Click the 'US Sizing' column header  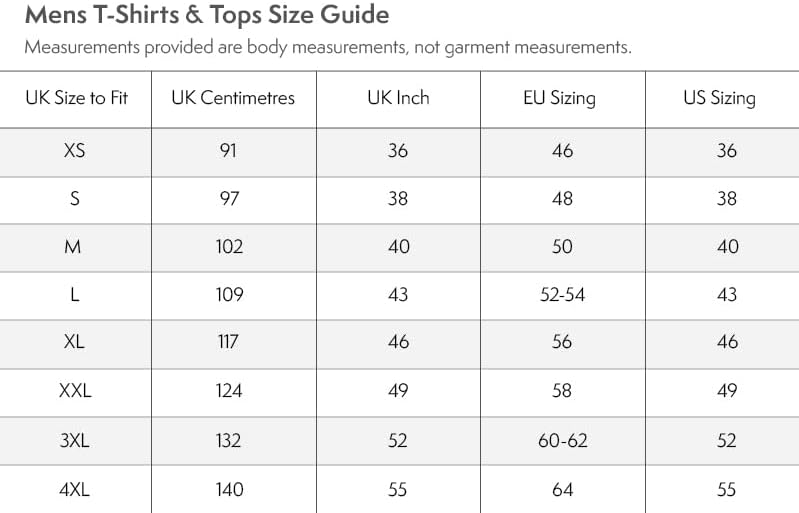[x=719, y=98]
